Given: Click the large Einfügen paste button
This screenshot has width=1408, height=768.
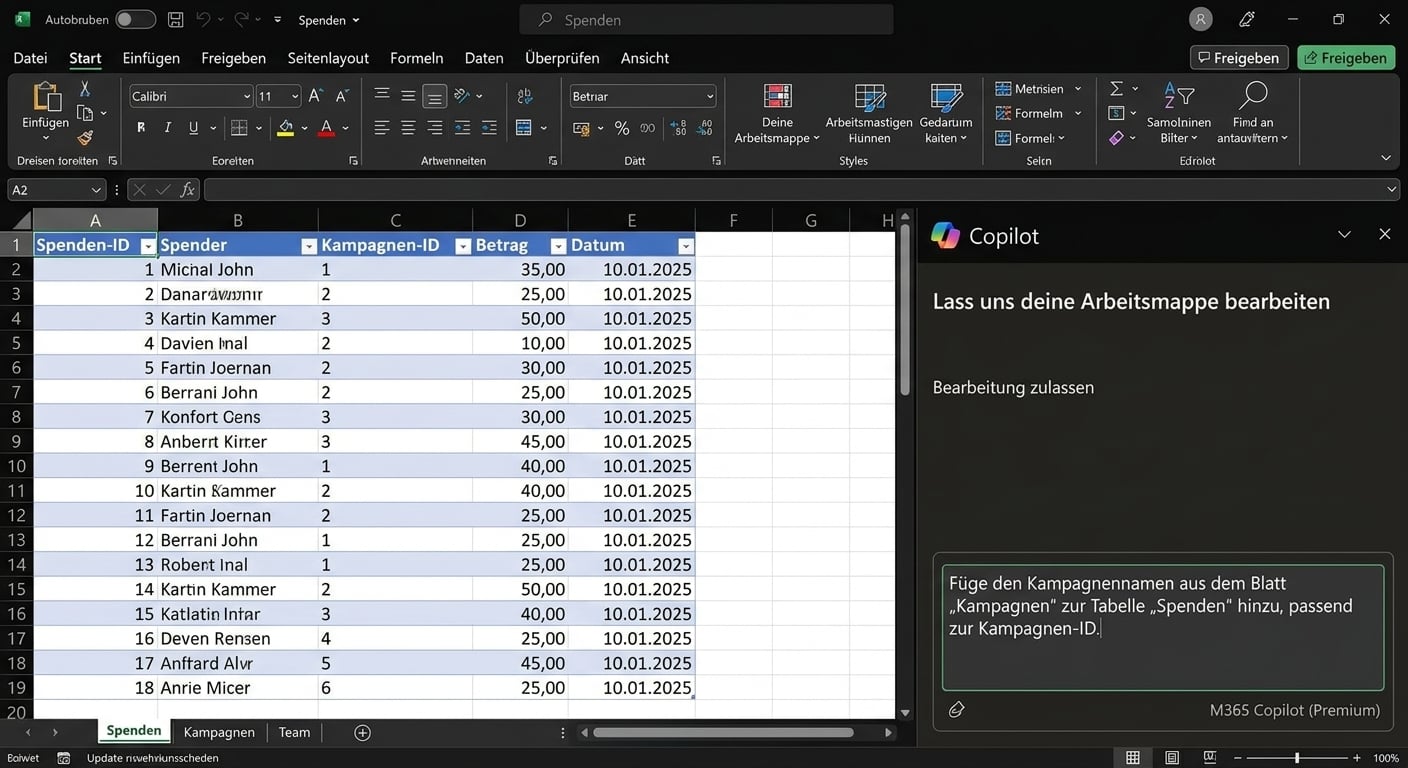Looking at the screenshot, I should [x=45, y=110].
